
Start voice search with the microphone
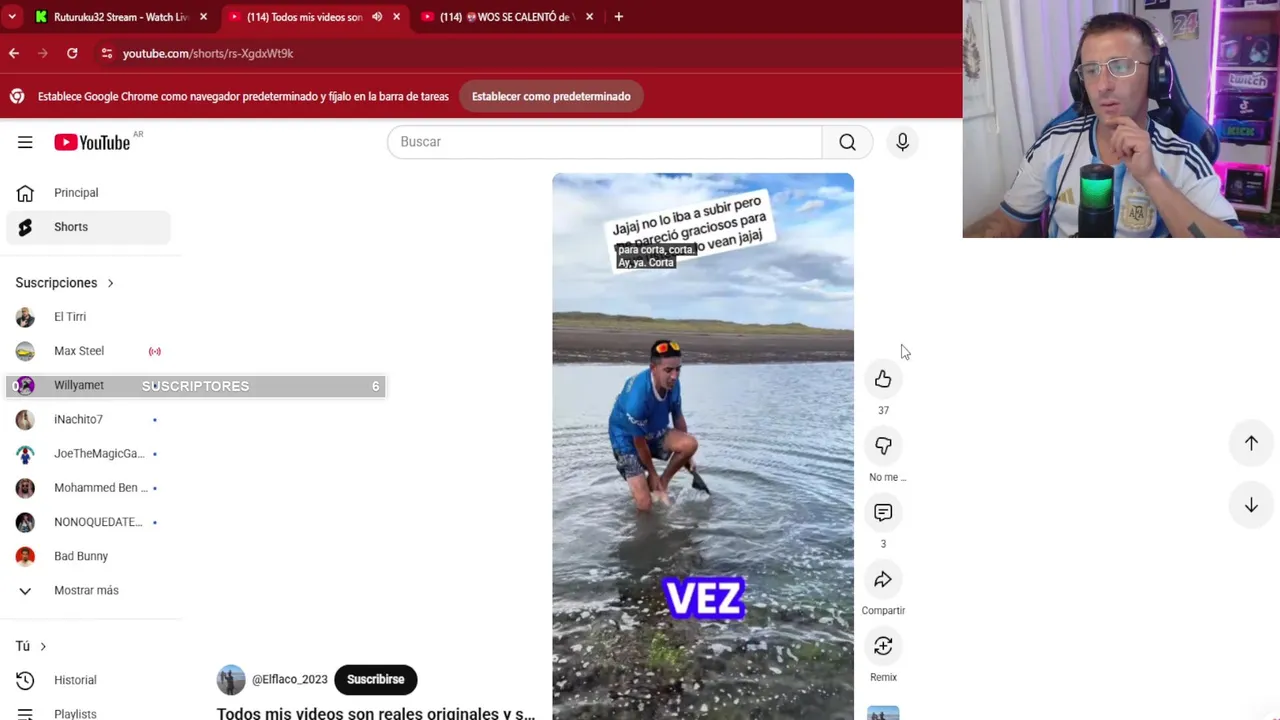point(902,142)
